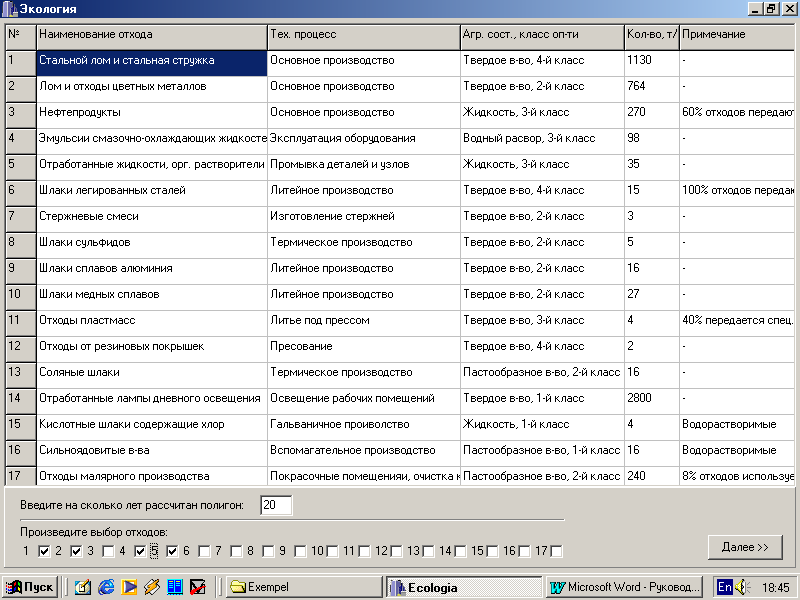Click the Далее >> button
The image size is (800, 600).
point(745,547)
